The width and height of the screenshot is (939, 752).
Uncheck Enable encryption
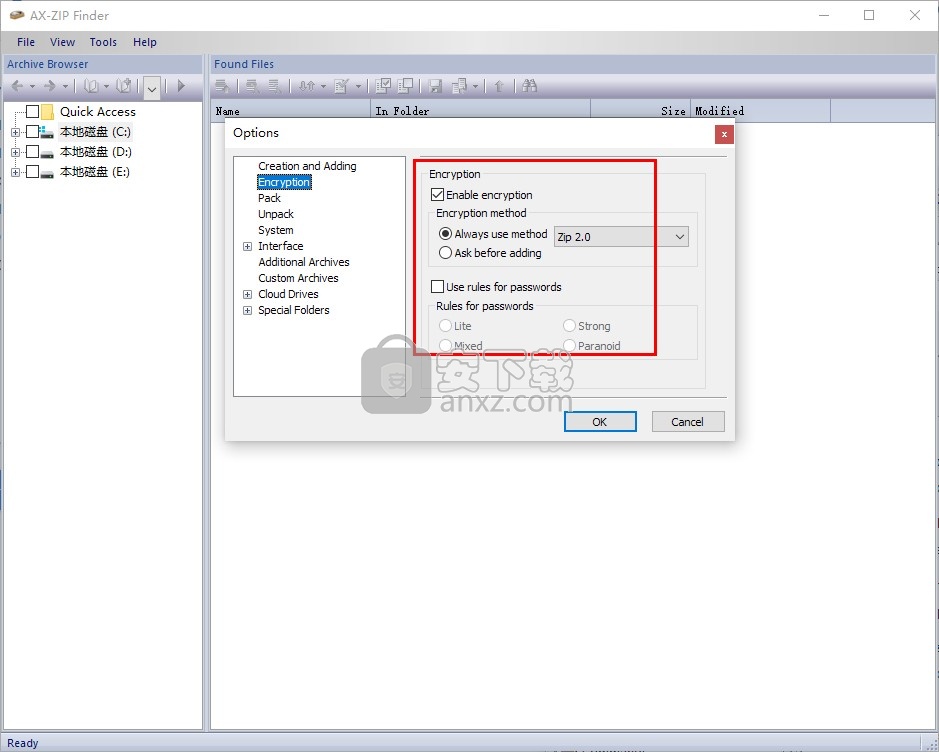[437, 195]
